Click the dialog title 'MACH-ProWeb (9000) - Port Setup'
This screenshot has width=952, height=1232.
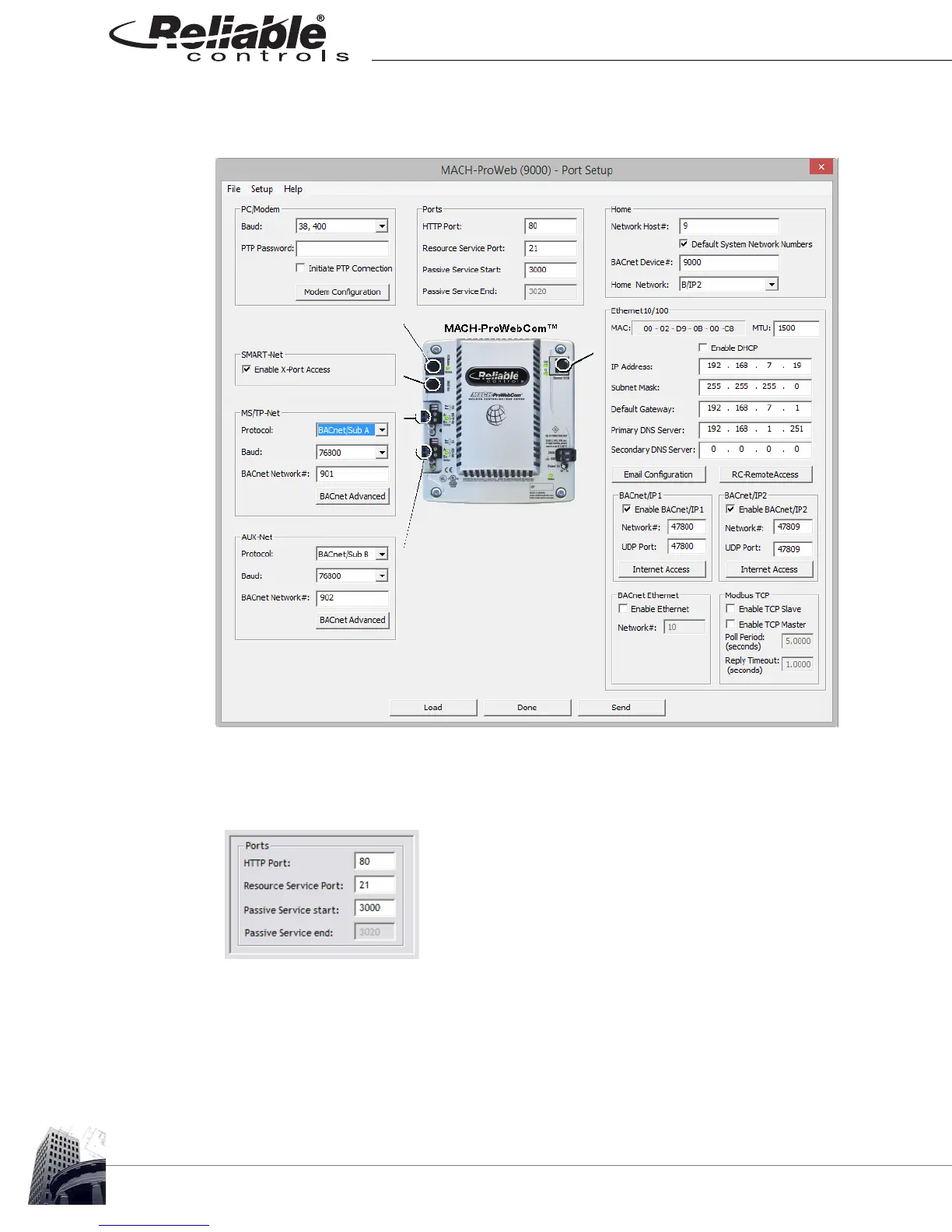coord(527,170)
